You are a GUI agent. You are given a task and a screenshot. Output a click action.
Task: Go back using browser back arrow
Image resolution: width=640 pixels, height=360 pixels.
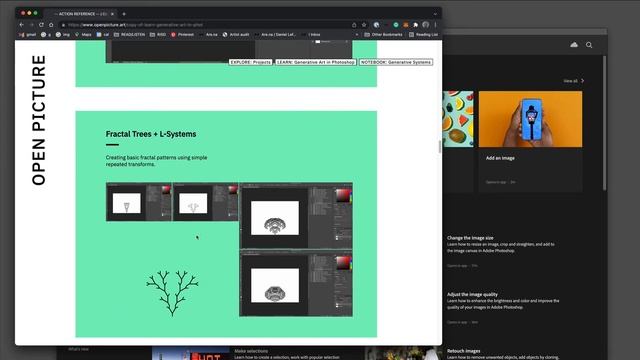coord(22,25)
